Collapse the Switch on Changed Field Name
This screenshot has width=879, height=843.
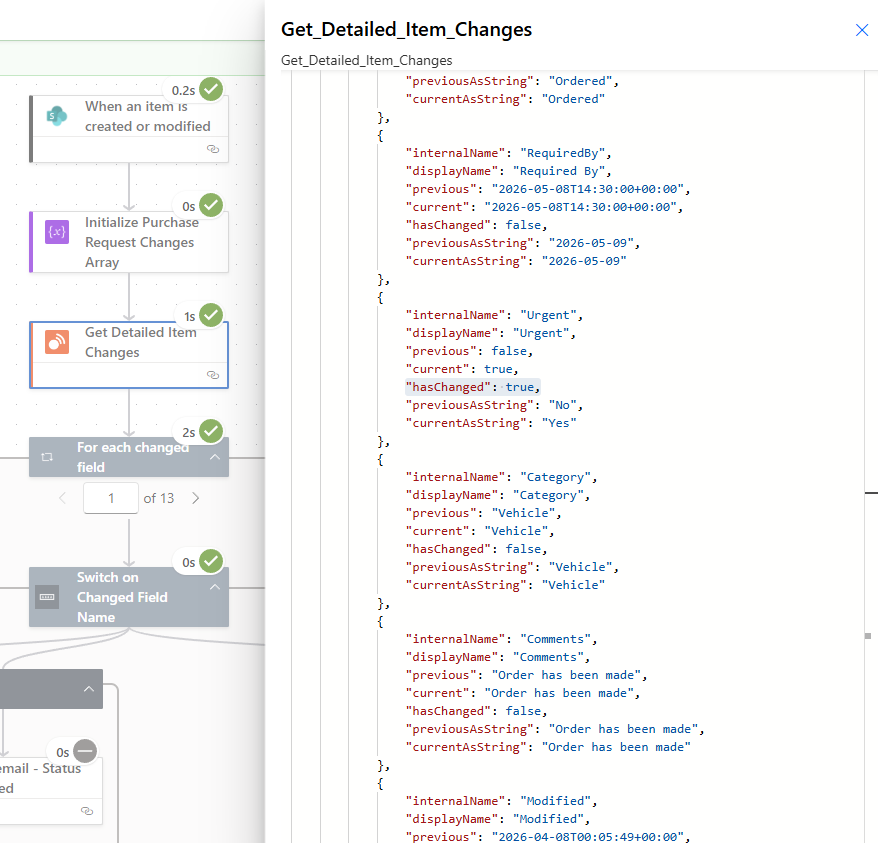pyautogui.click(x=215, y=587)
